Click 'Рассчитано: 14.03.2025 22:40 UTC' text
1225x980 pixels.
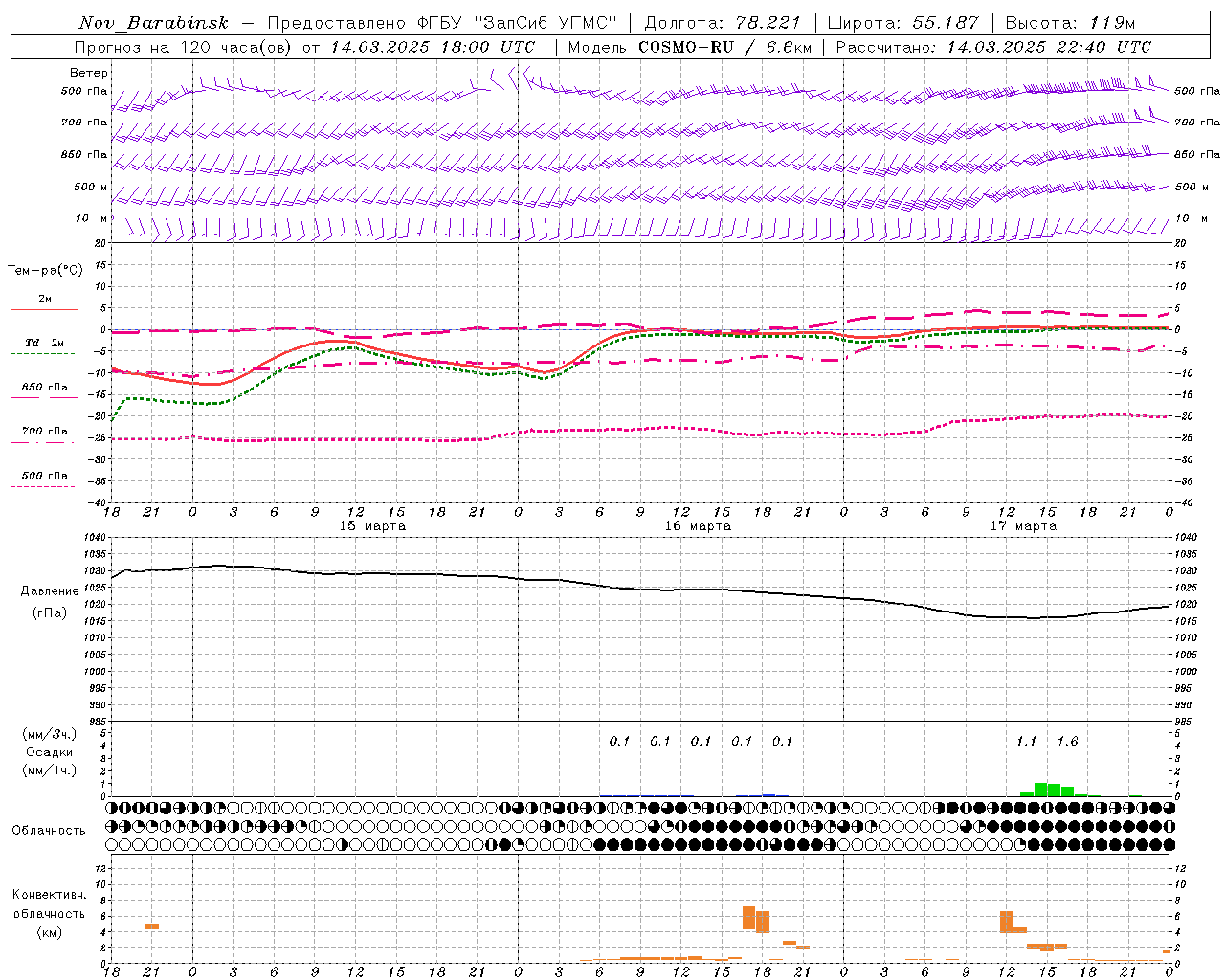pyautogui.click(x=993, y=47)
